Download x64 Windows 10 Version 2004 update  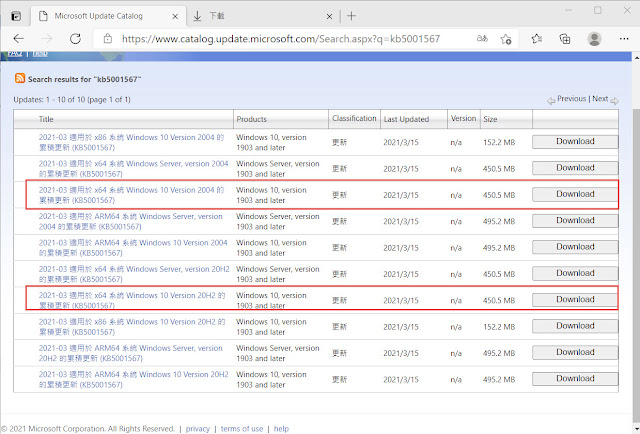click(x=575, y=194)
